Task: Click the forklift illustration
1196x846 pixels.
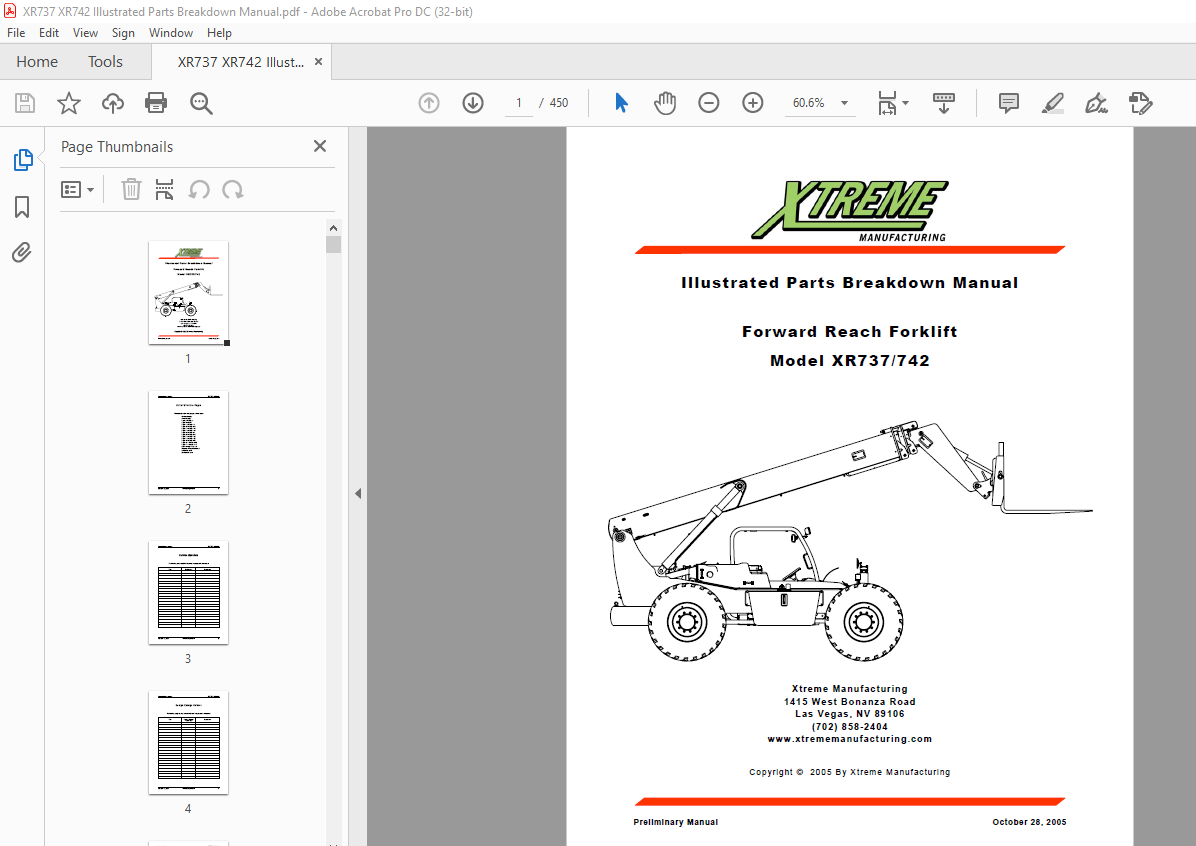Action: [850, 540]
